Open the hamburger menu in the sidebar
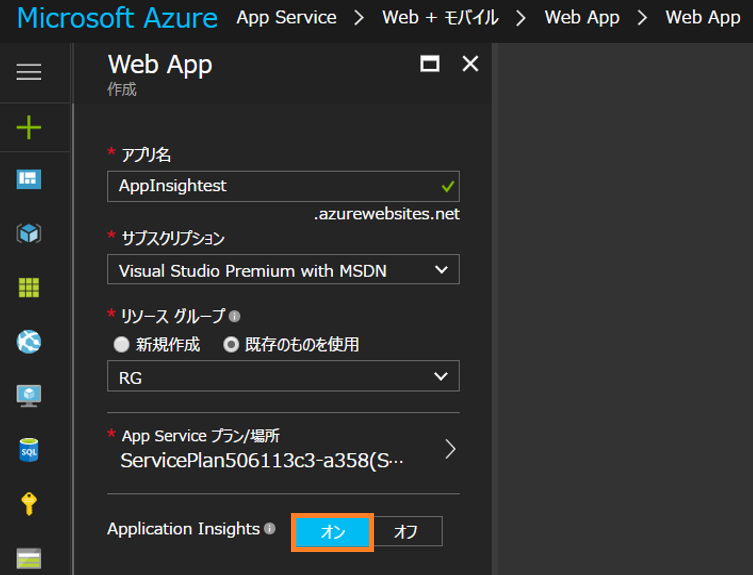753x575 pixels. (29, 71)
